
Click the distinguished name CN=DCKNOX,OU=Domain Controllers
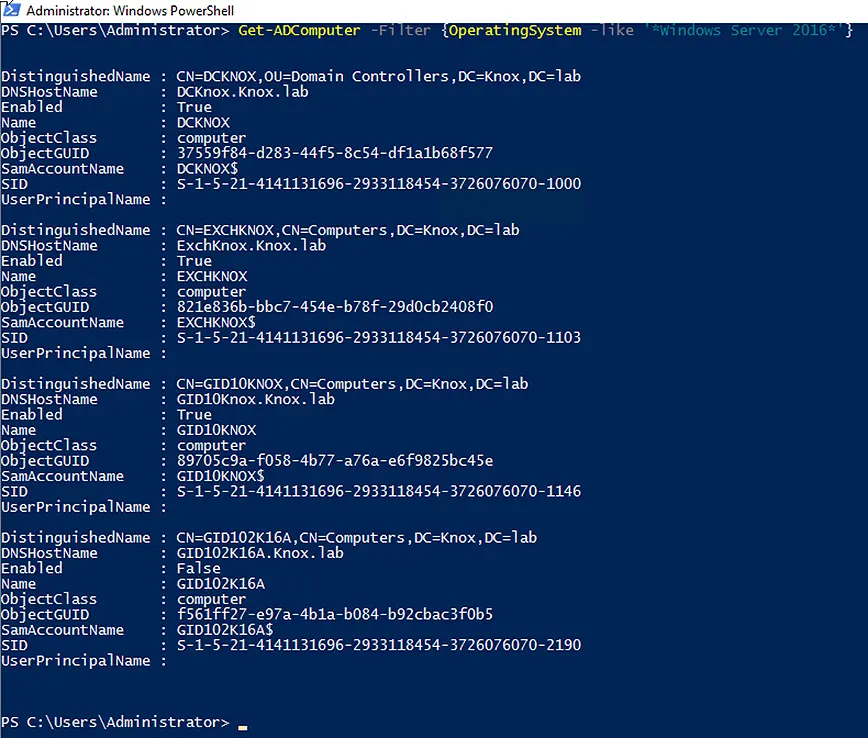tap(379, 76)
